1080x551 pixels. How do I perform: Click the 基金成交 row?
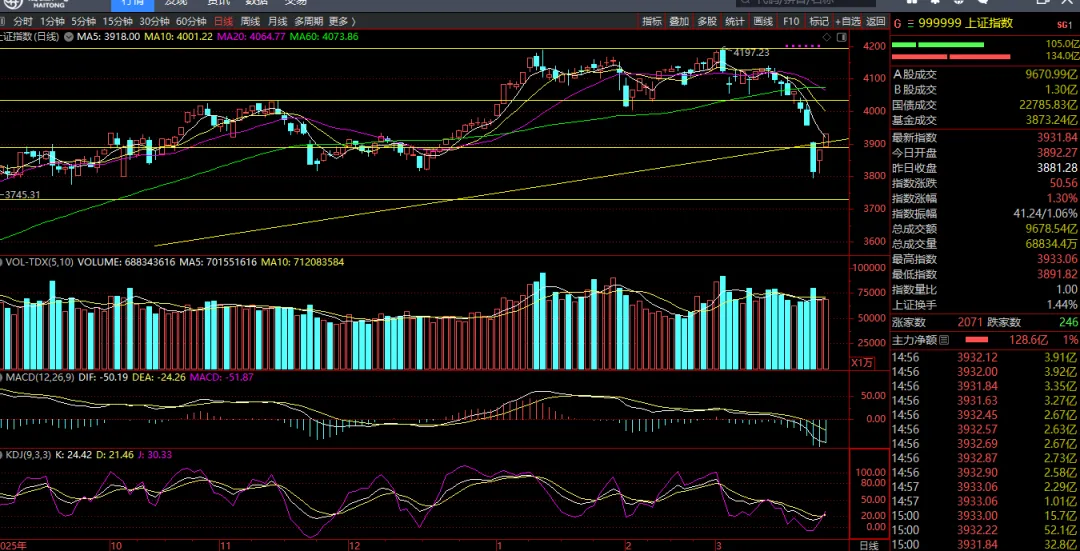985,120
